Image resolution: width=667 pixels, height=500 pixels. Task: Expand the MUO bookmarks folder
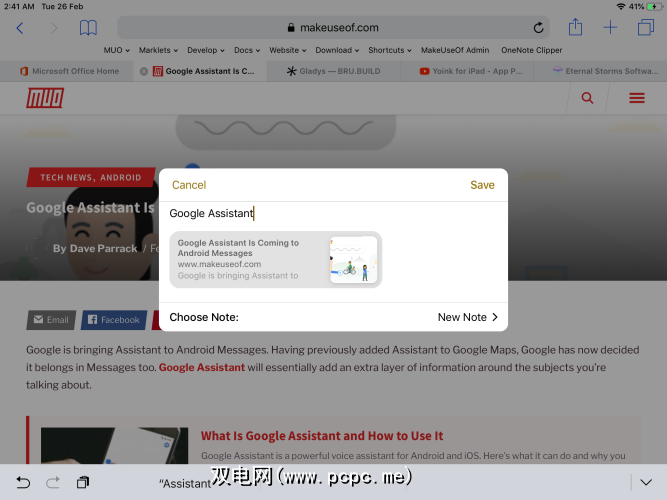[x=117, y=50]
